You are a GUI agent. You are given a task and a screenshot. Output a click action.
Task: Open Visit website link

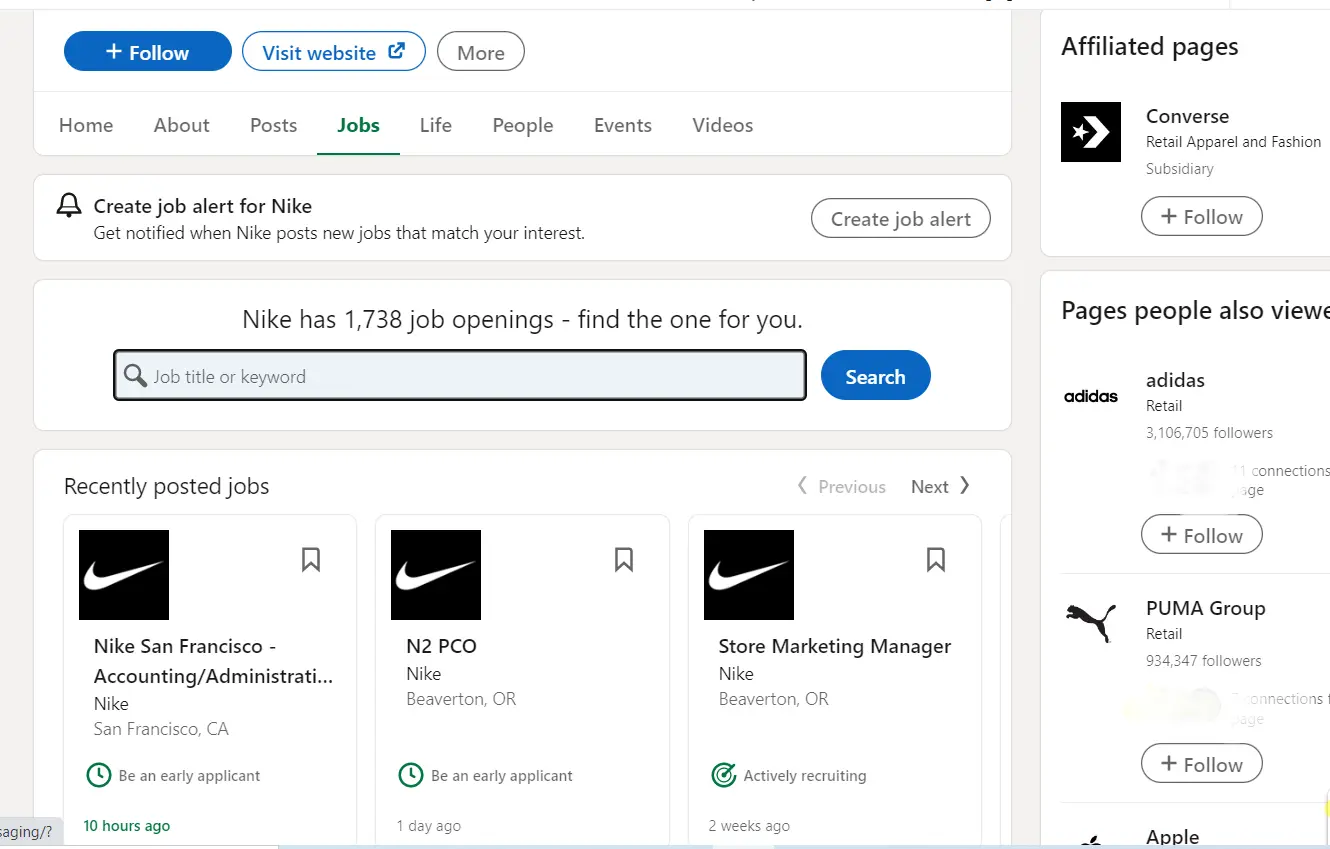click(333, 52)
